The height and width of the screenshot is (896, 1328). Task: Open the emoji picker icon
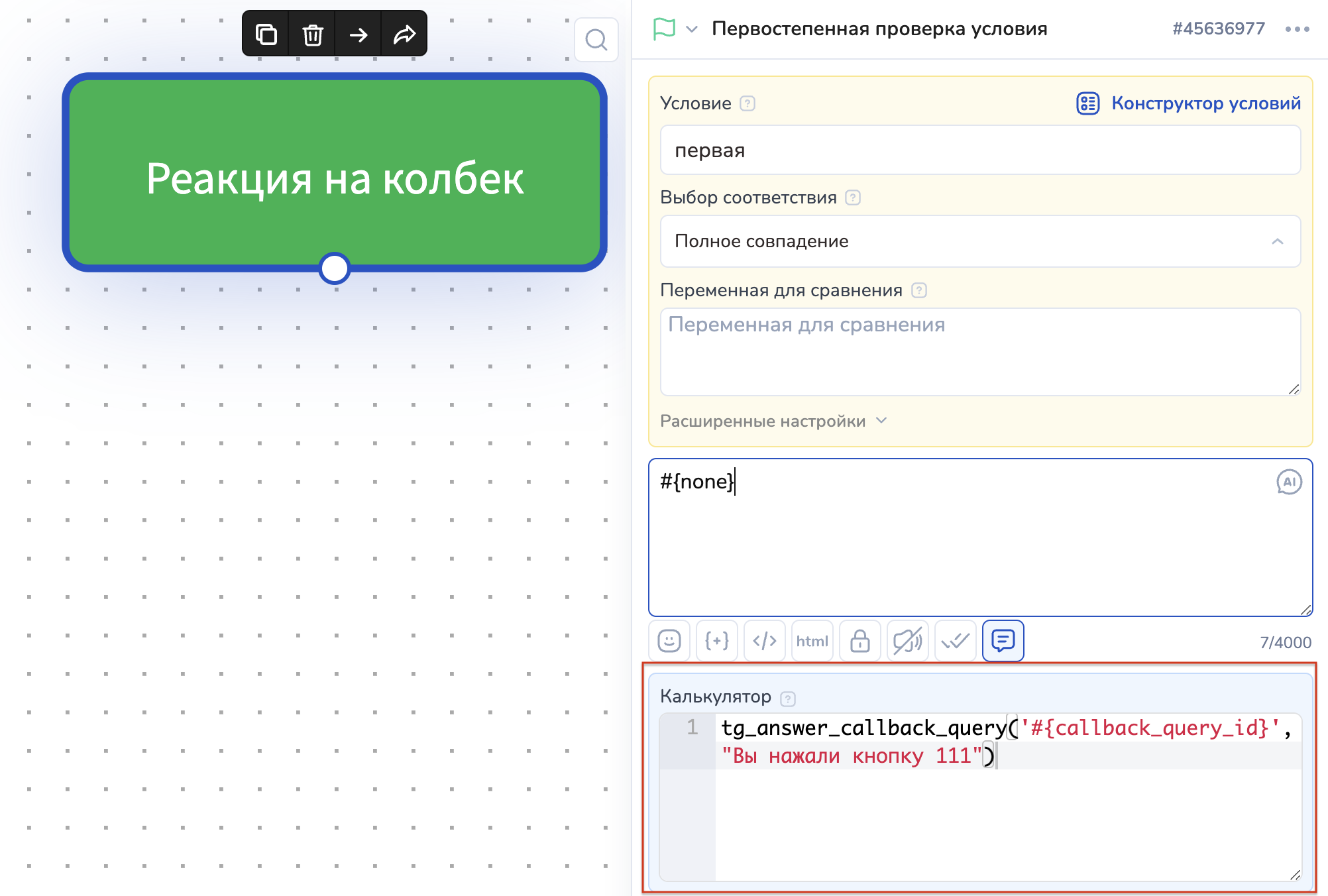(669, 641)
